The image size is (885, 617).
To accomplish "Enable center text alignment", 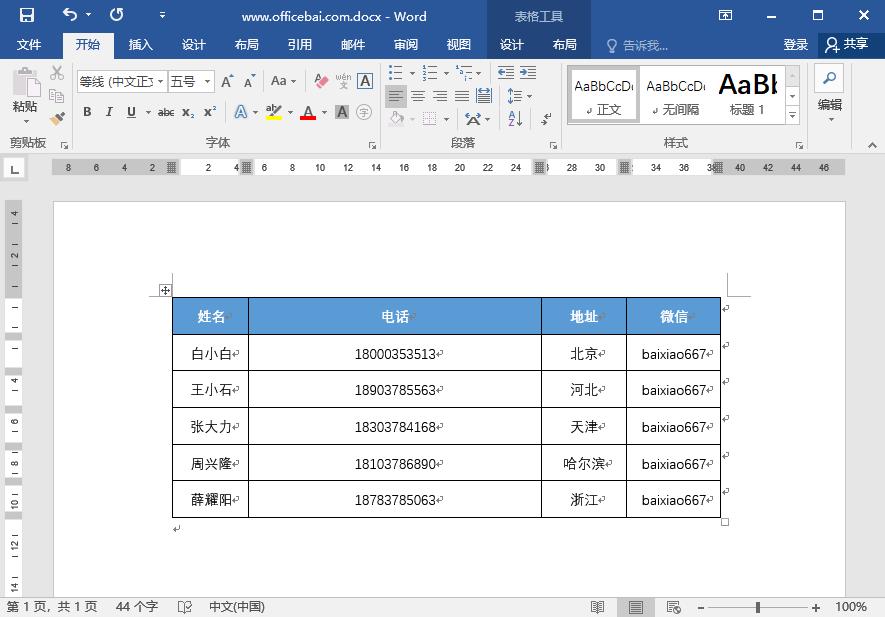I will [419, 96].
